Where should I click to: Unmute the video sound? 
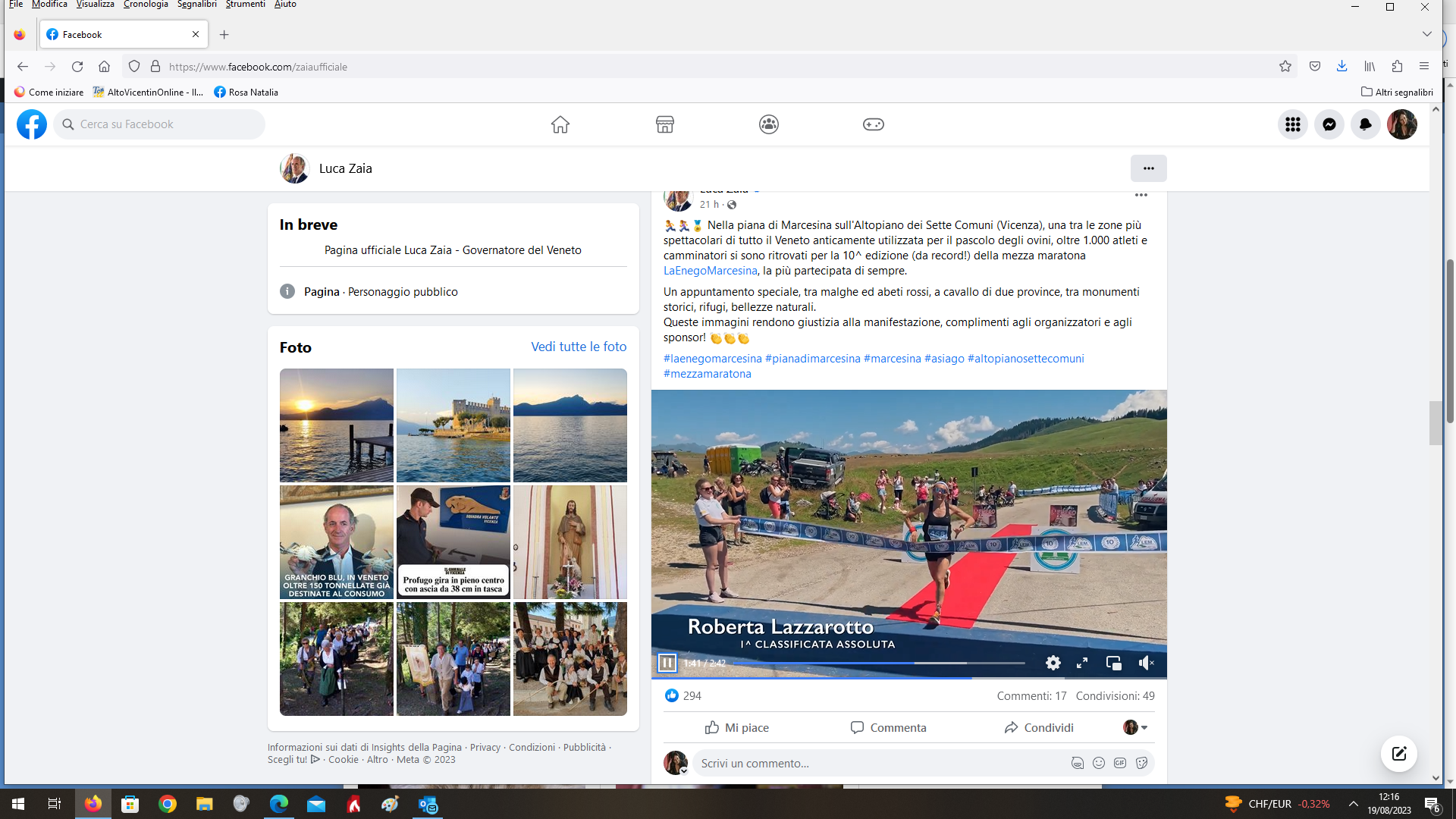[x=1146, y=663]
